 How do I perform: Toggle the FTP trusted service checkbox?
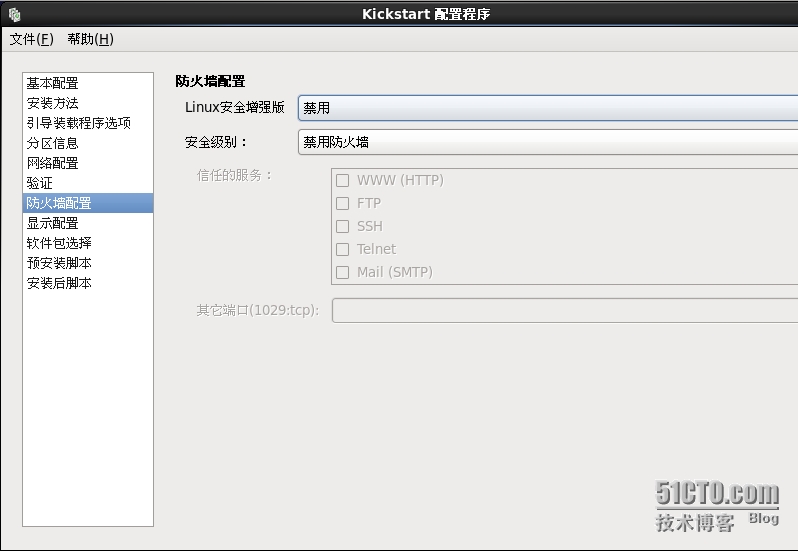pos(343,204)
